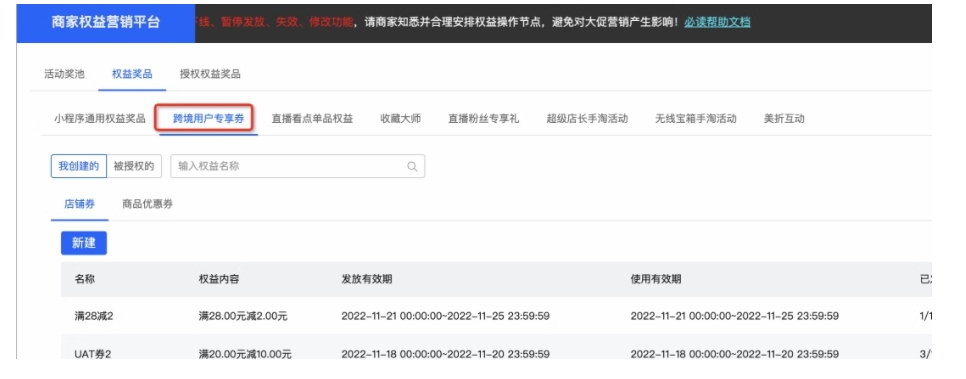Viewport: 966px width, 379px height.
Task: Focus the 输入权益名称 search field
Action: 298,166
